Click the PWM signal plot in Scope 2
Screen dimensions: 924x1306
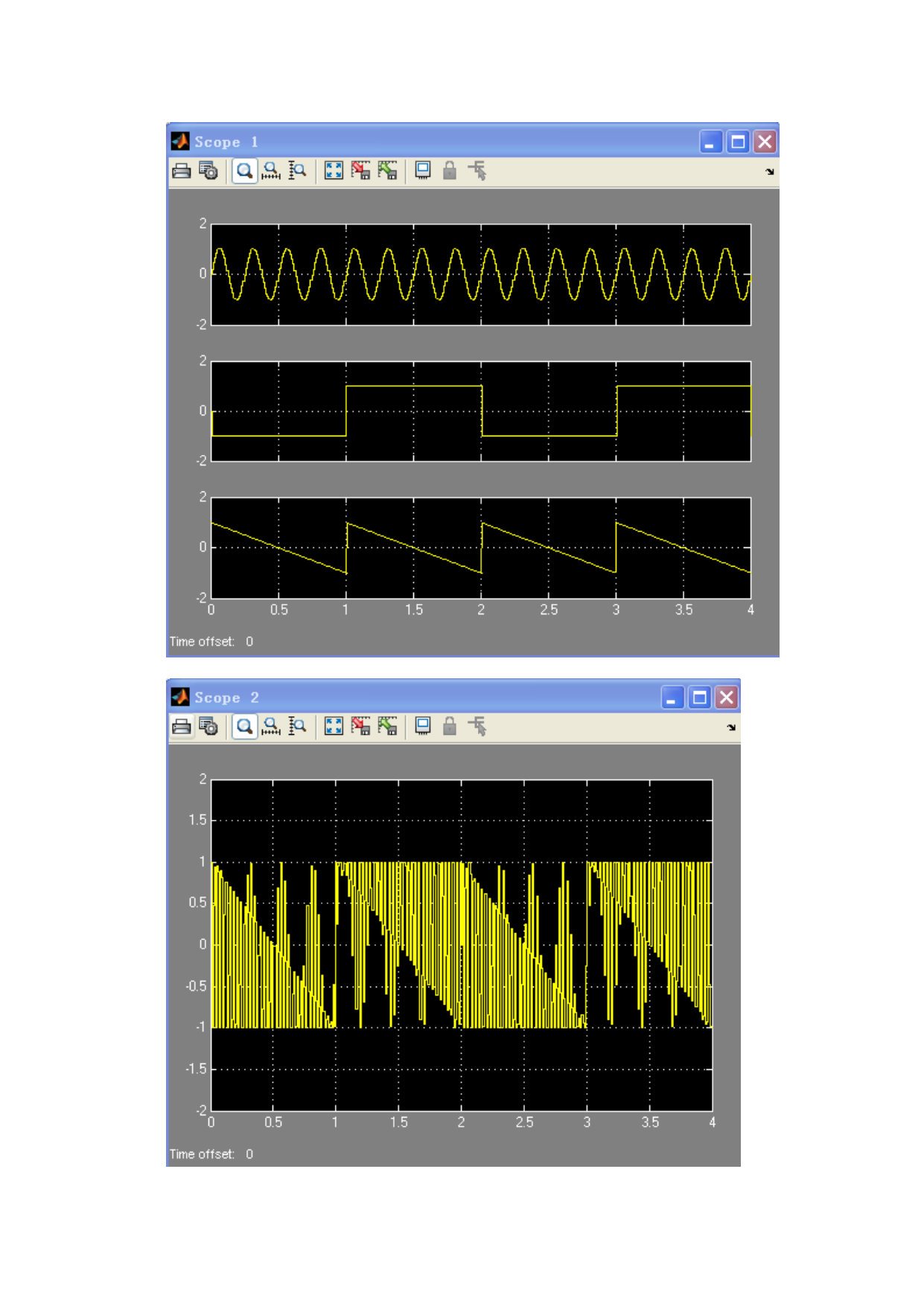[x=462, y=946]
